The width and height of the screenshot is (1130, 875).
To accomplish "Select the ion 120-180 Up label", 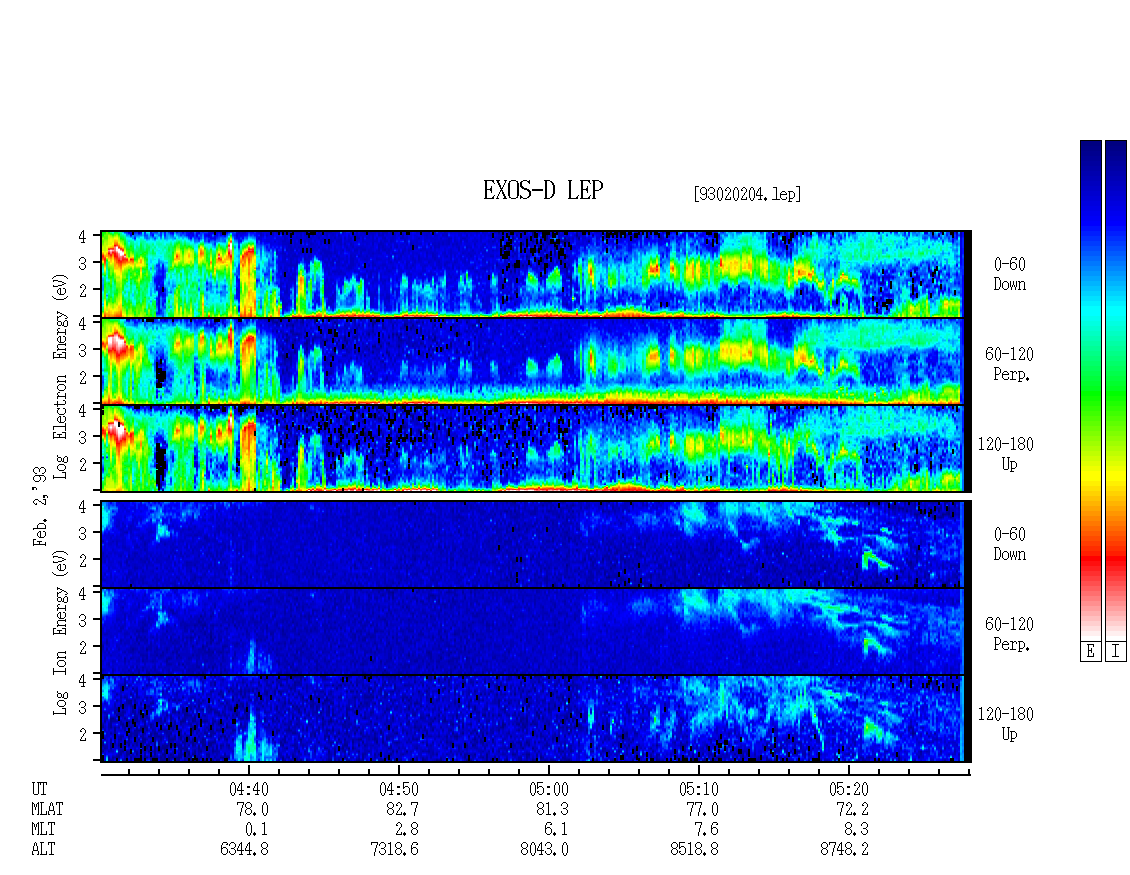I will click(x=1005, y=724).
